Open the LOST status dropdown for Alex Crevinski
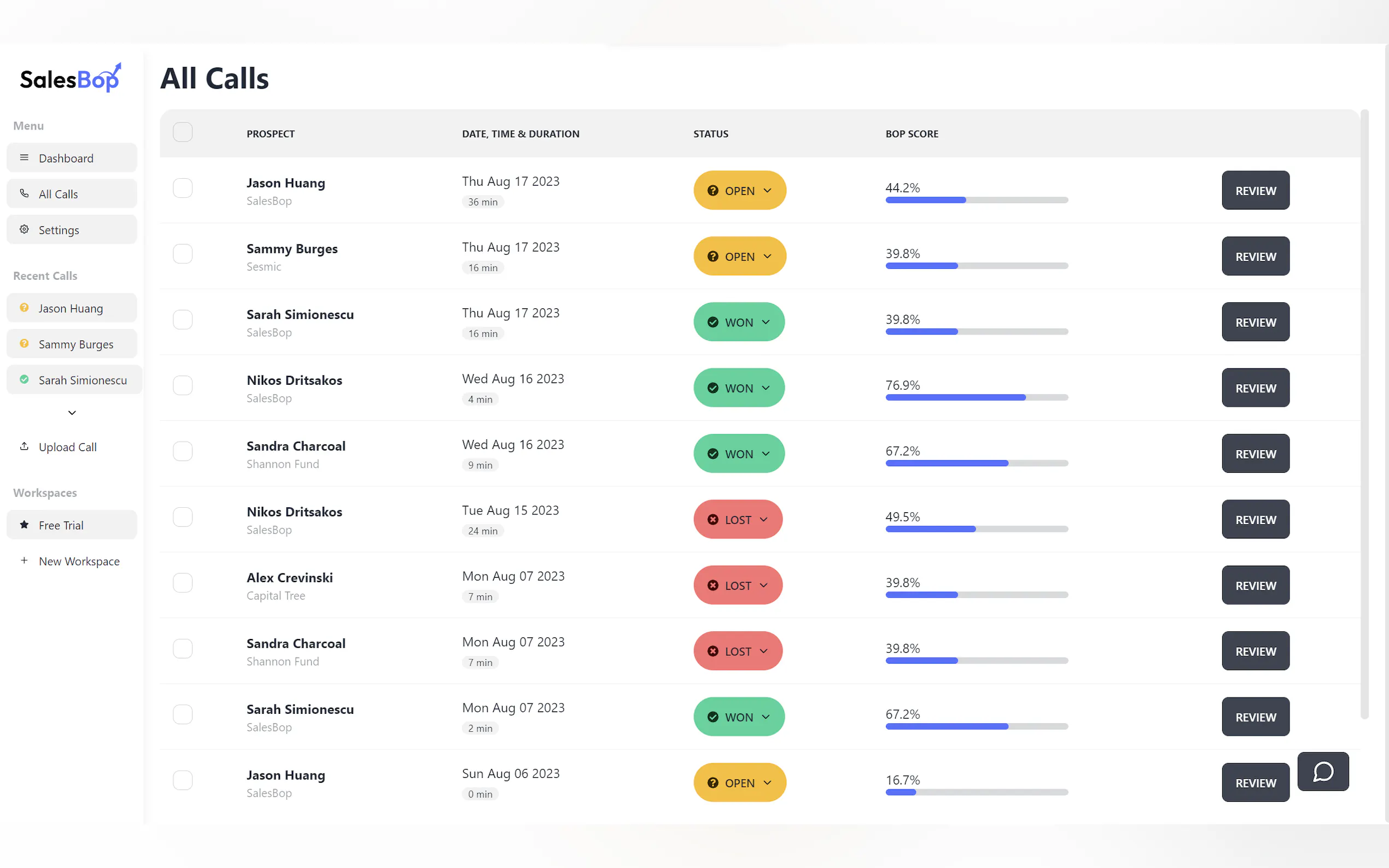The height and width of the screenshot is (868, 1389). [x=737, y=585]
